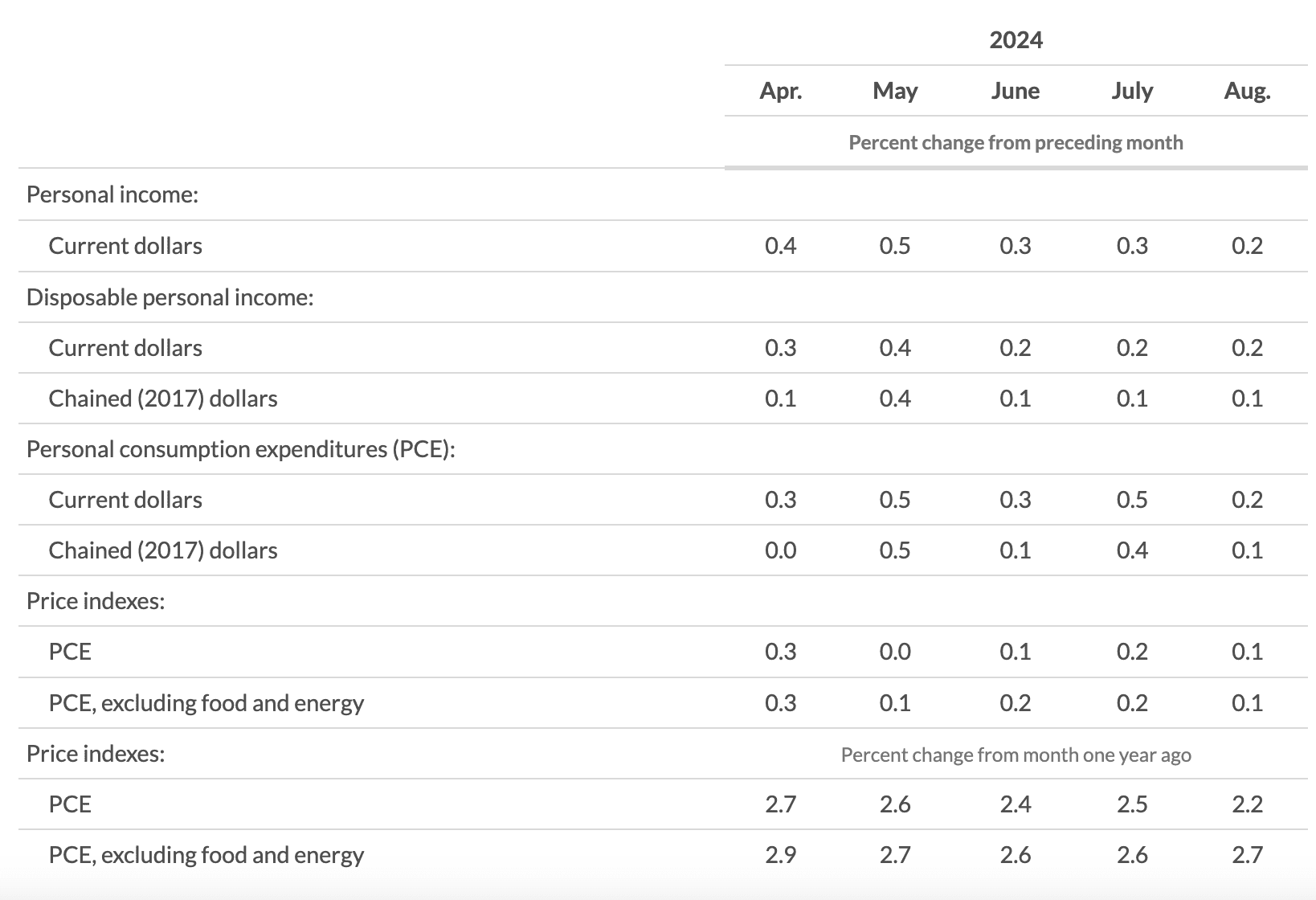Image resolution: width=1316 pixels, height=900 pixels.
Task: Select the Aug. column header
Action: tap(1247, 91)
